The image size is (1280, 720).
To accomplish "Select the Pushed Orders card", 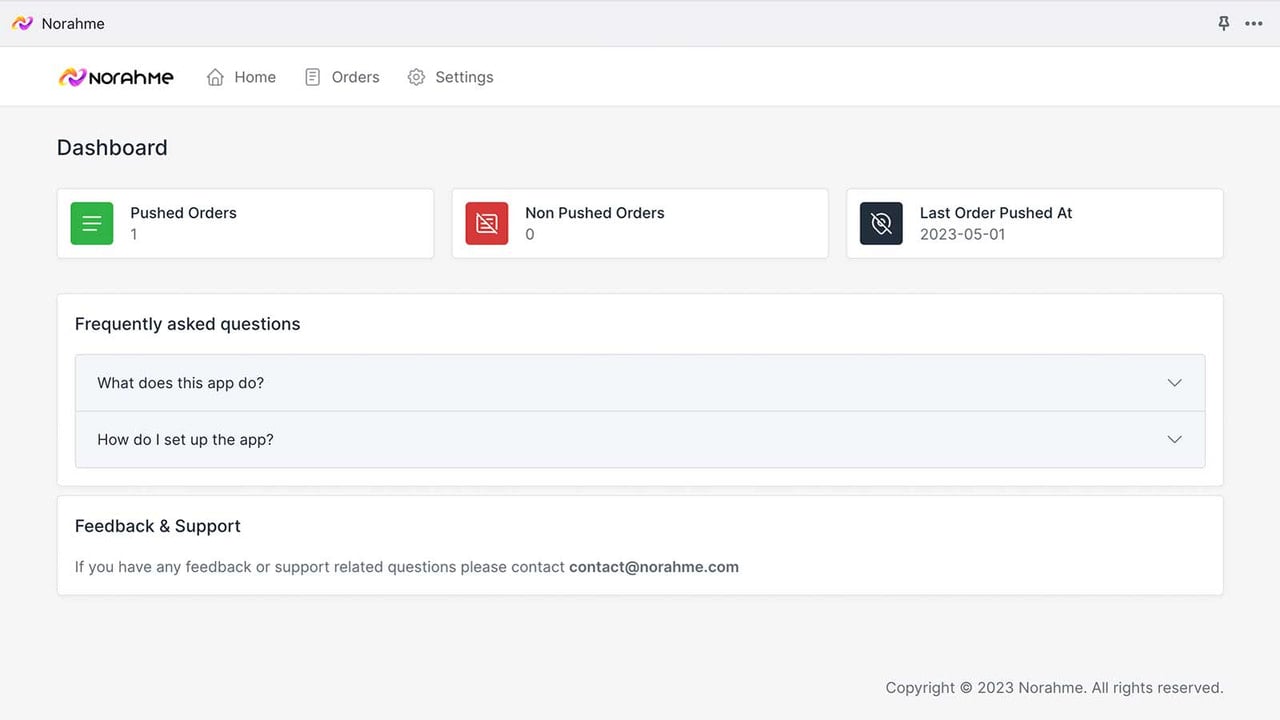I will pos(246,224).
